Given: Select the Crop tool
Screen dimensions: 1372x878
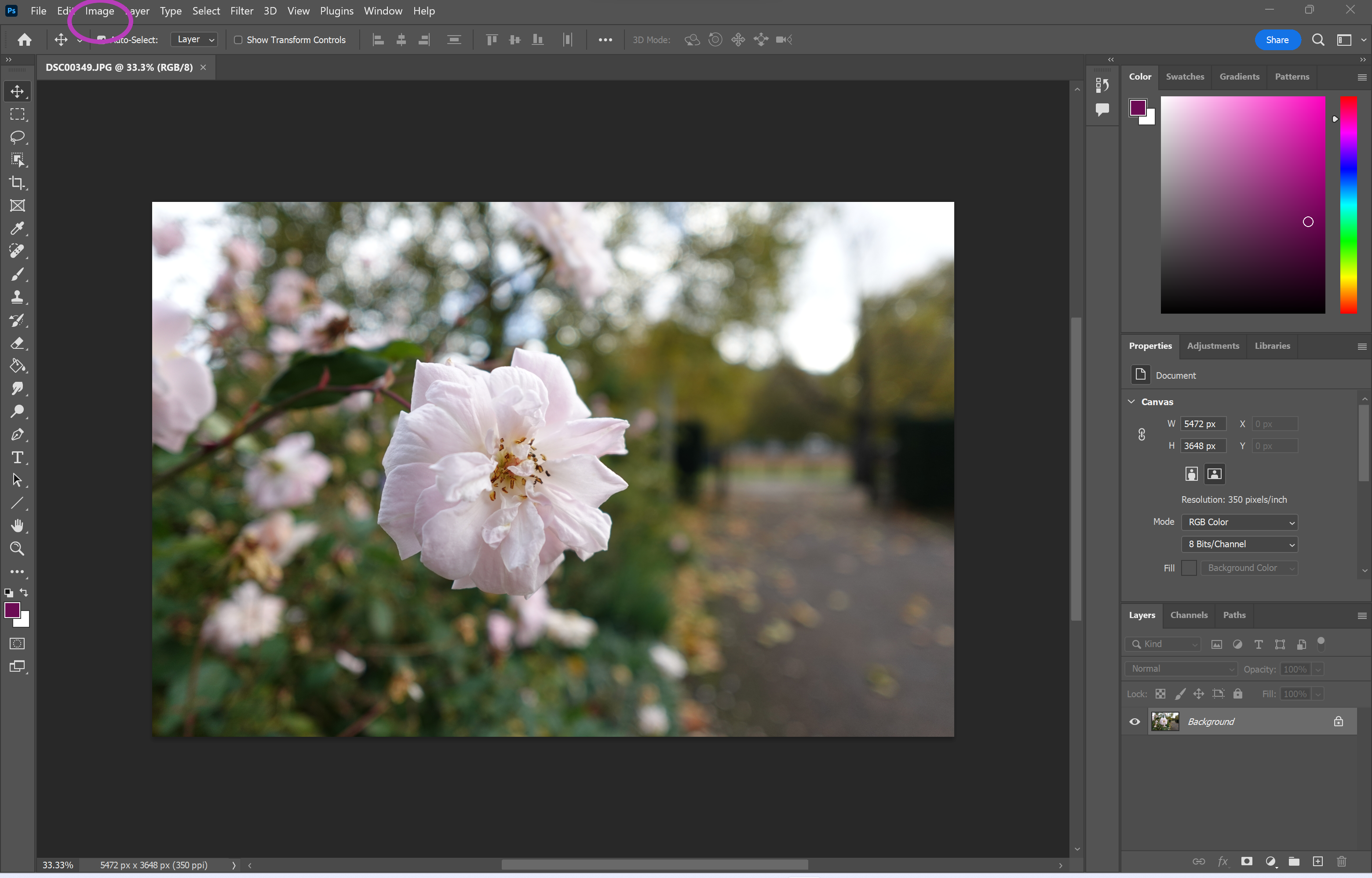Looking at the screenshot, I should coord(17,183).
